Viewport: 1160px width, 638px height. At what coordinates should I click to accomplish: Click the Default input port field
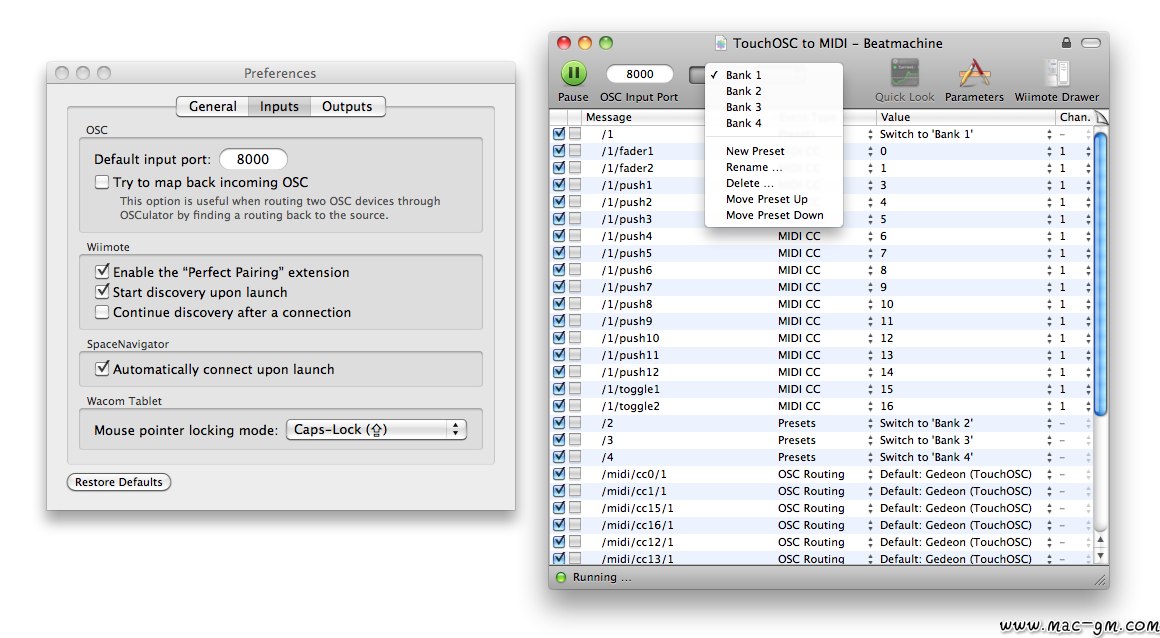click(x=253, y=159)
